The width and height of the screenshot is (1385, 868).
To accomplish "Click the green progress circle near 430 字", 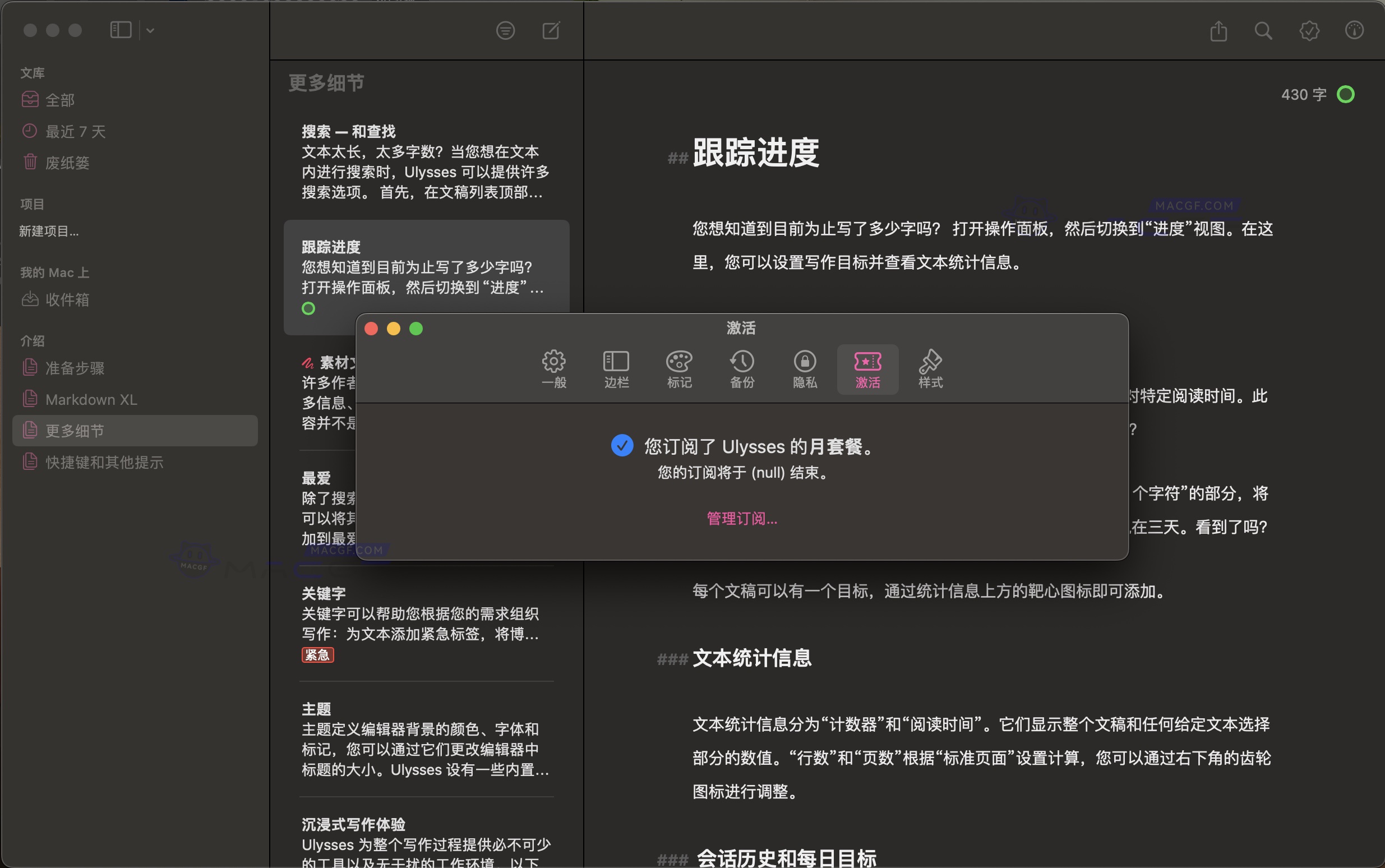I will coord(1346,94).
